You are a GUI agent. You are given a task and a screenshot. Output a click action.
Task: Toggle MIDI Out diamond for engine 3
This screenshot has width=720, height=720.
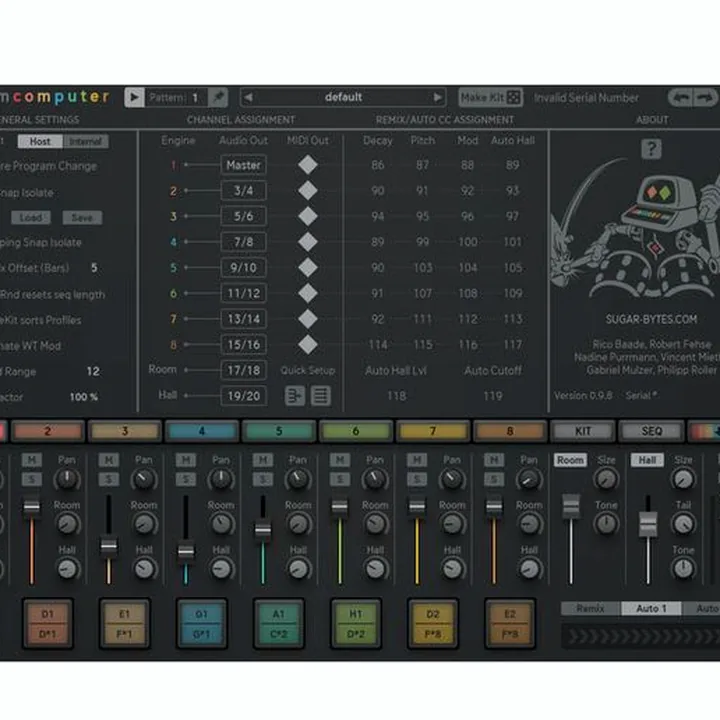[308, 216]
